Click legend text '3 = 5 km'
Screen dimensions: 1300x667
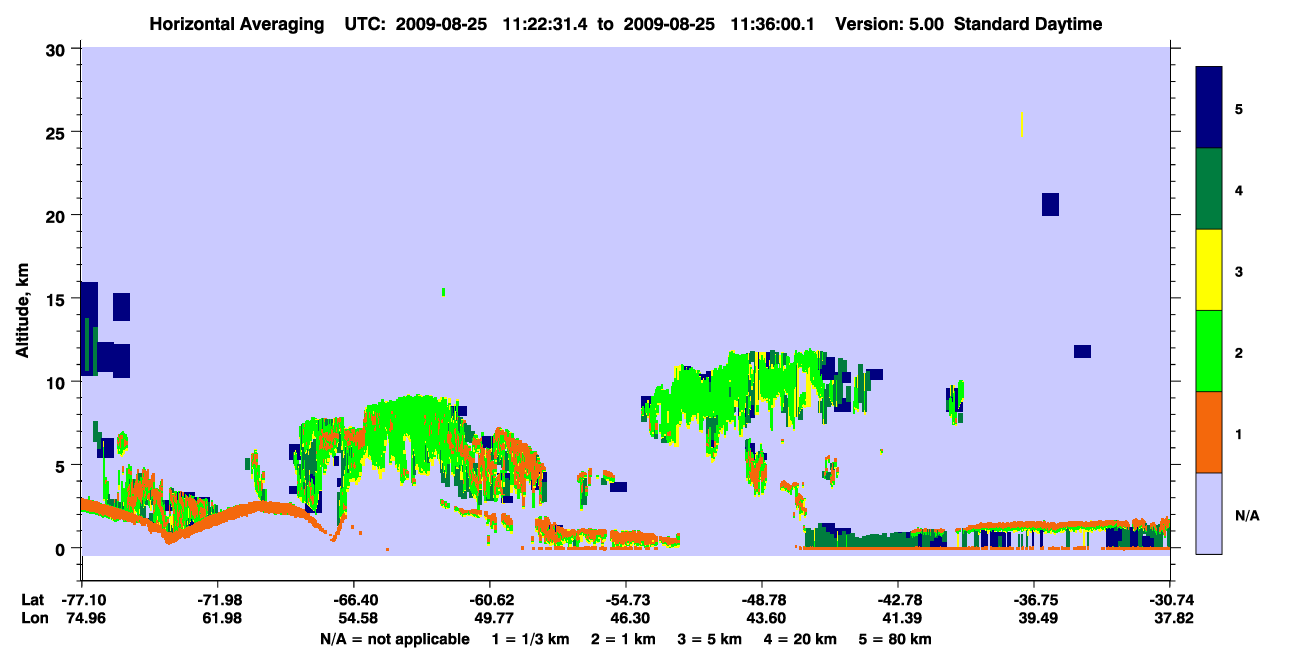709,639
